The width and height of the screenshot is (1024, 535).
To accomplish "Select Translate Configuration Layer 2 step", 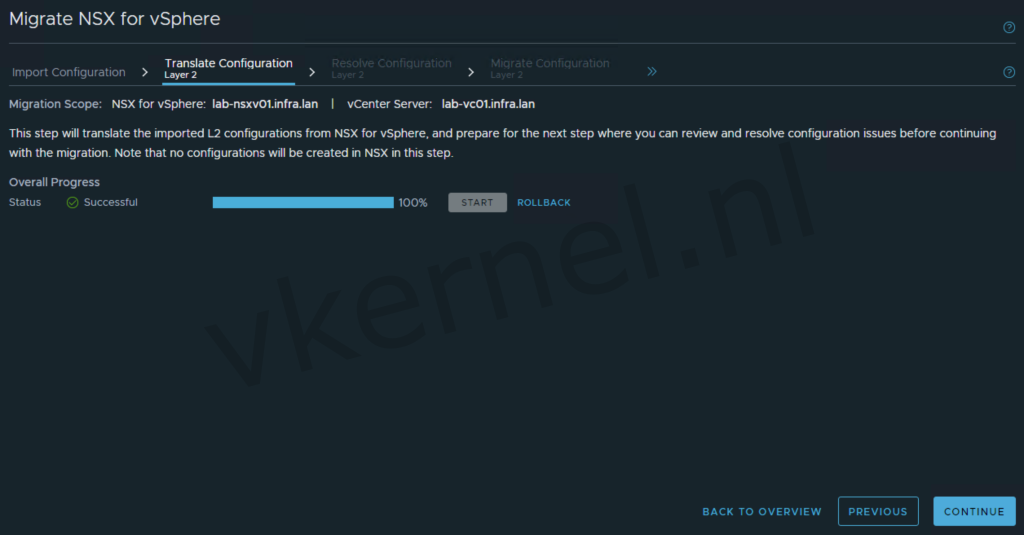I will 229,68.
